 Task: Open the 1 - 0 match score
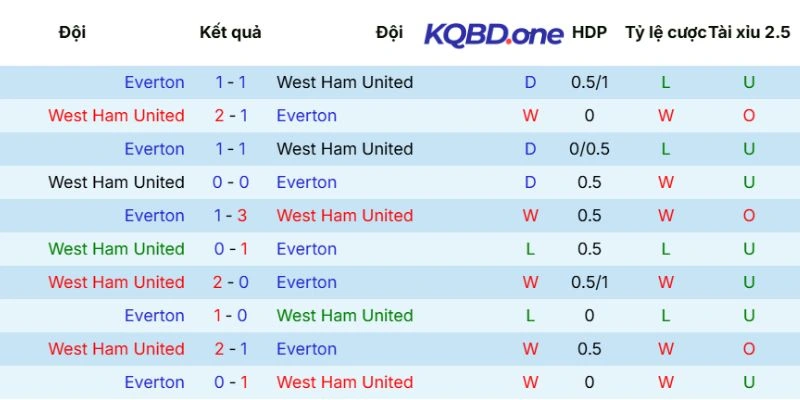231,316
